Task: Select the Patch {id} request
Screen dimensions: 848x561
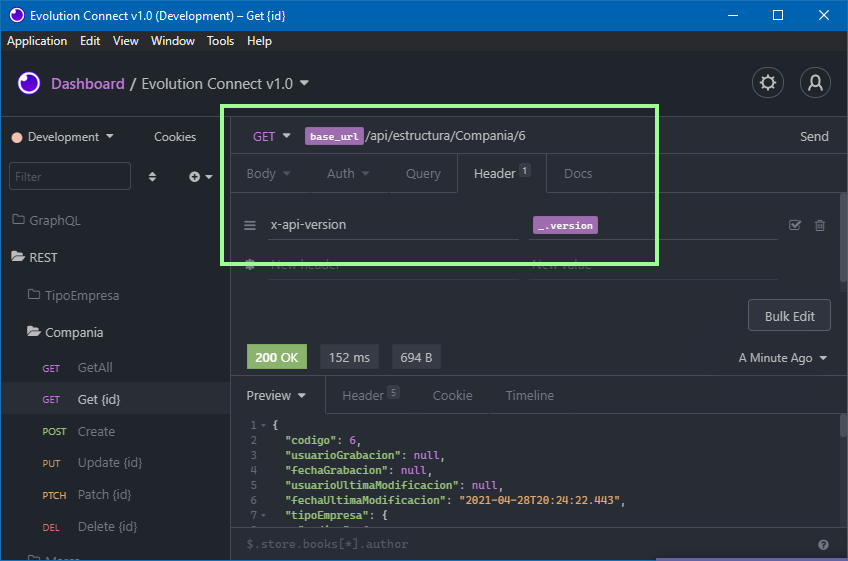Action: tap(115, 495)
